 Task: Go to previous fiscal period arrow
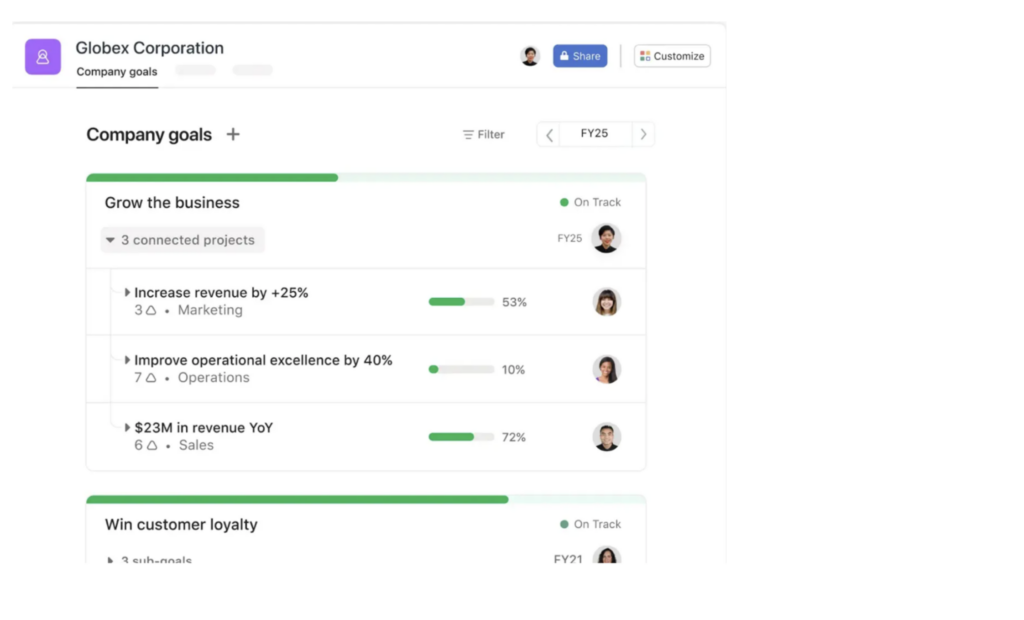(x=549, y=135)
